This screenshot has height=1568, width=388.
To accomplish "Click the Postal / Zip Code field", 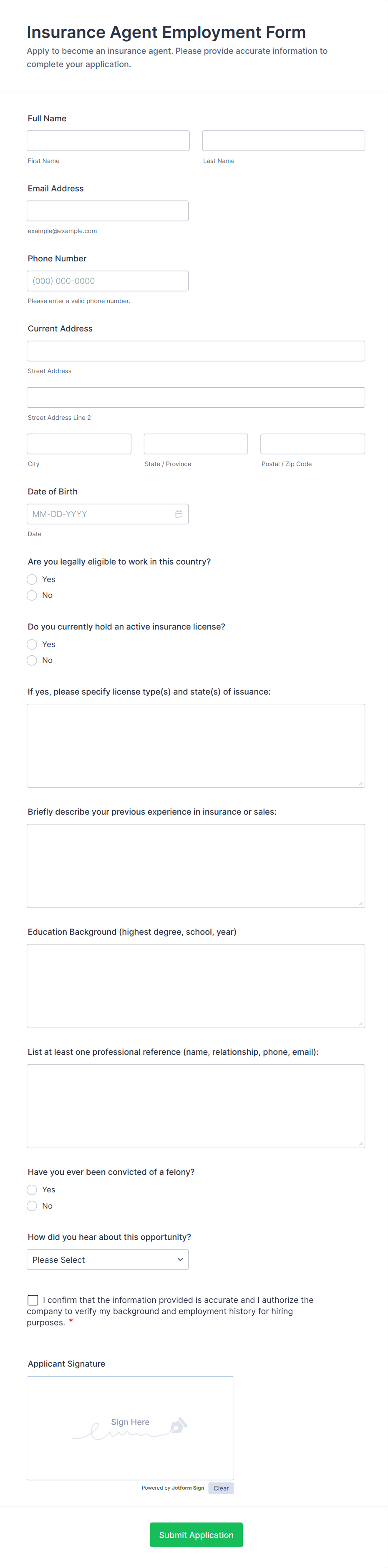I will click(312, 443).
